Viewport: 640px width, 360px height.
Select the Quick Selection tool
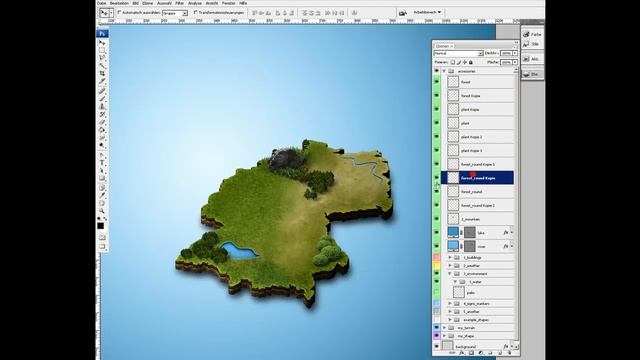click(102, 66)
